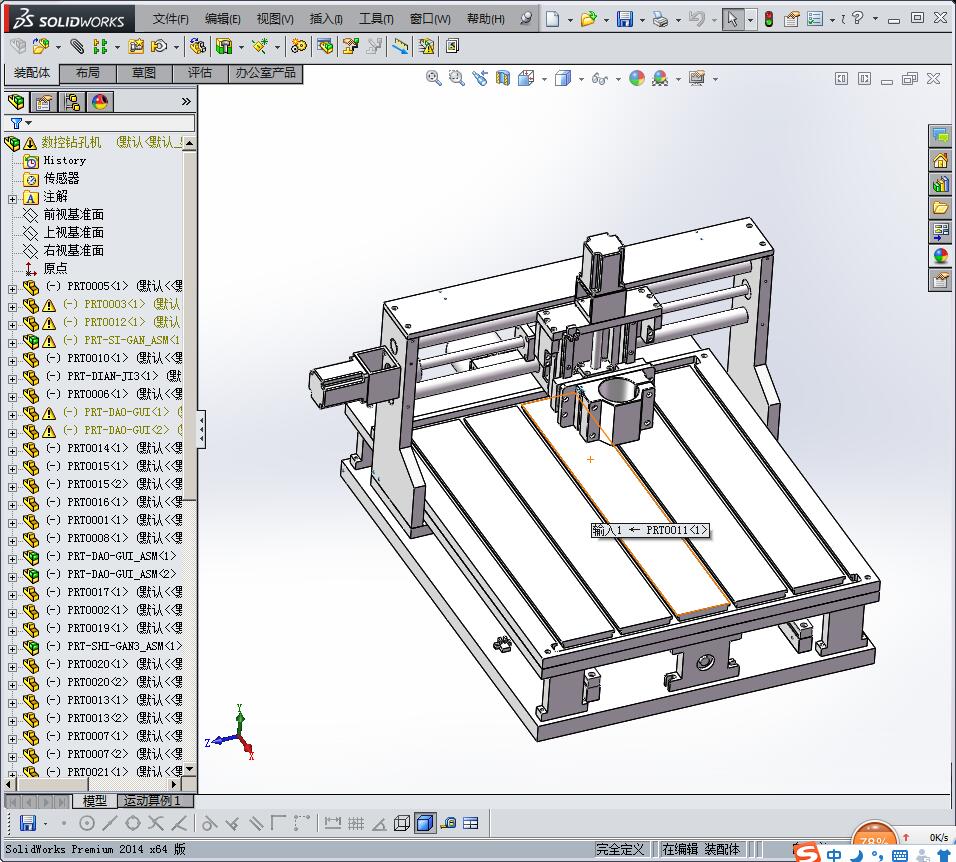The image size is (956, 862).
Task: Open the feature tree filter dropdown
Action: click(20, 123)
